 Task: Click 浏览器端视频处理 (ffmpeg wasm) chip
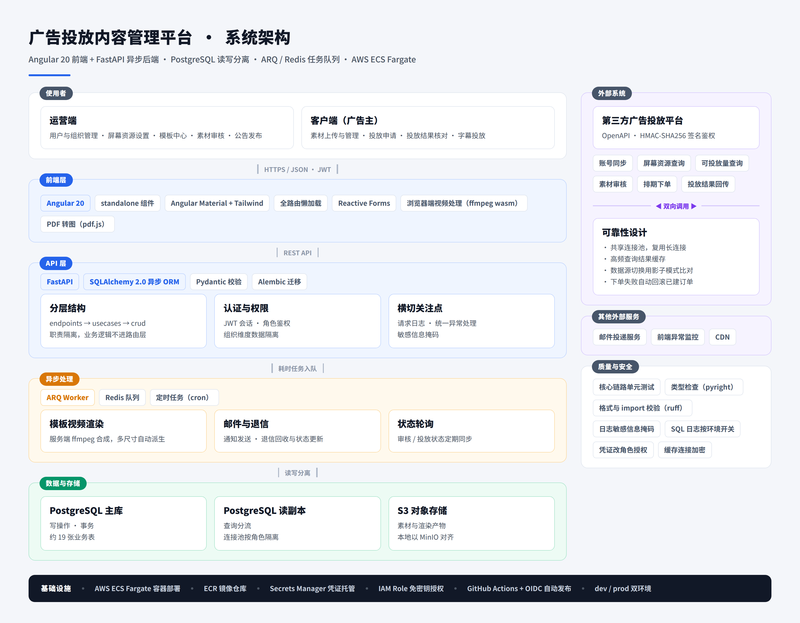464,203
